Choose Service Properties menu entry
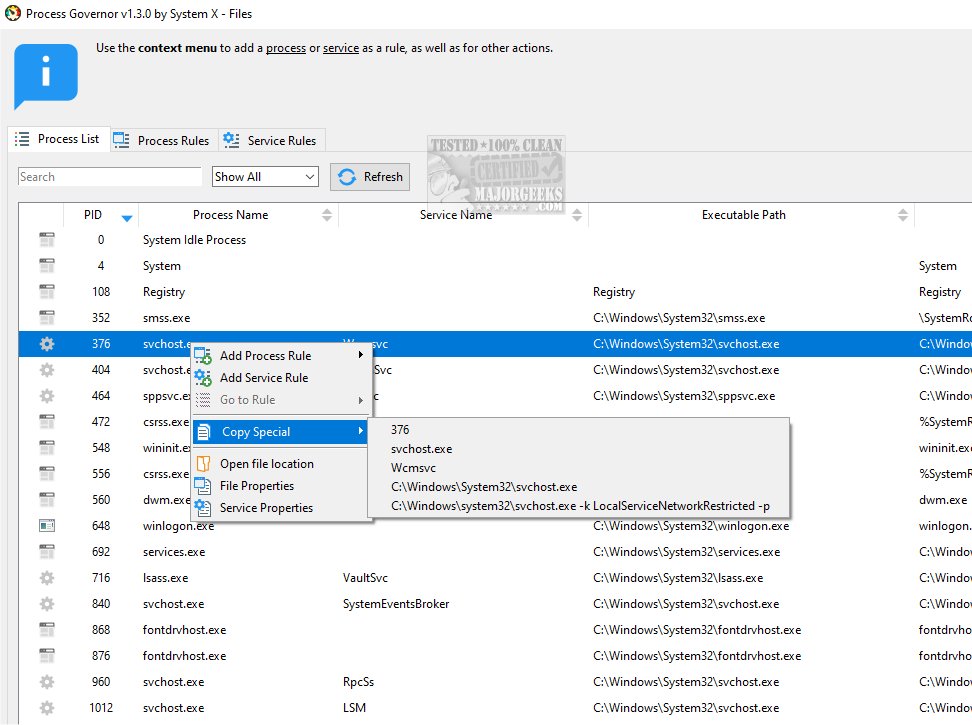This screenshot has height=725, width=972. [x=281, y=508]
